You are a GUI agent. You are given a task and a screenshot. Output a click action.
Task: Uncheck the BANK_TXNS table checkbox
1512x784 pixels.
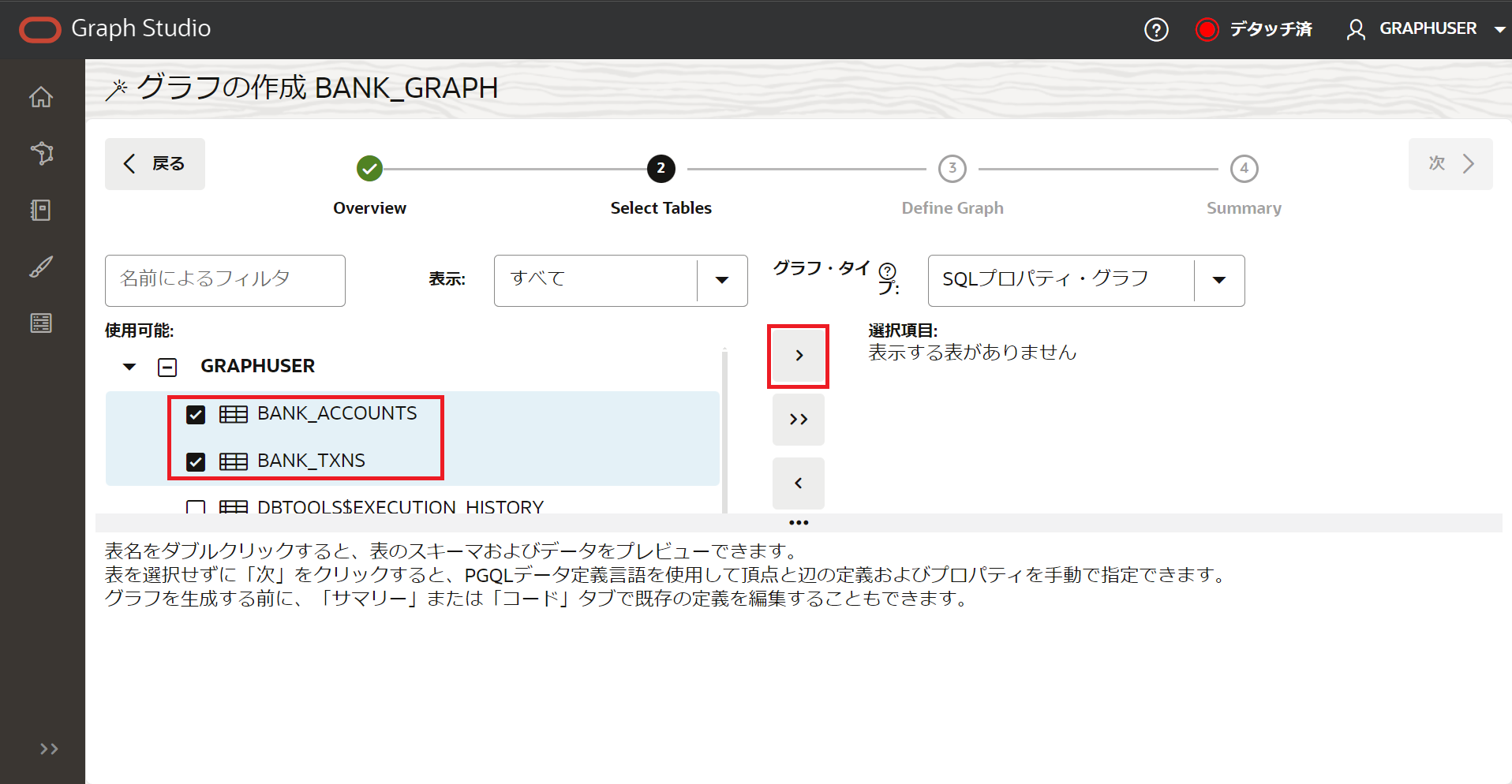pos(196,461)
